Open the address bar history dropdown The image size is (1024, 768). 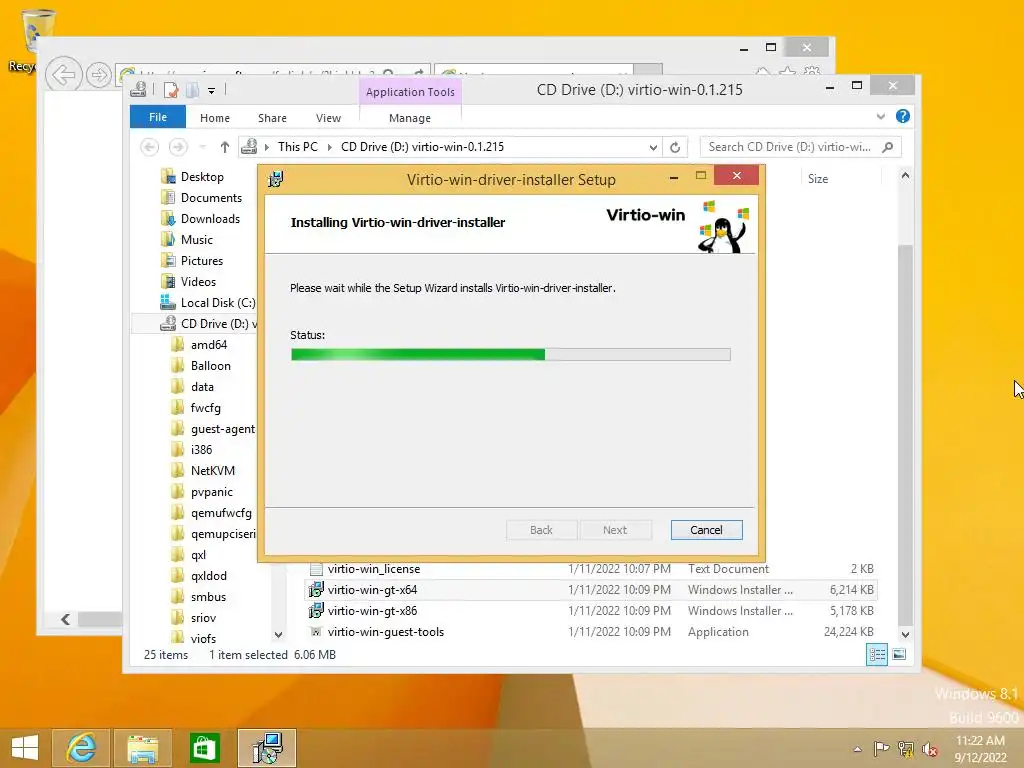(652, 147)
